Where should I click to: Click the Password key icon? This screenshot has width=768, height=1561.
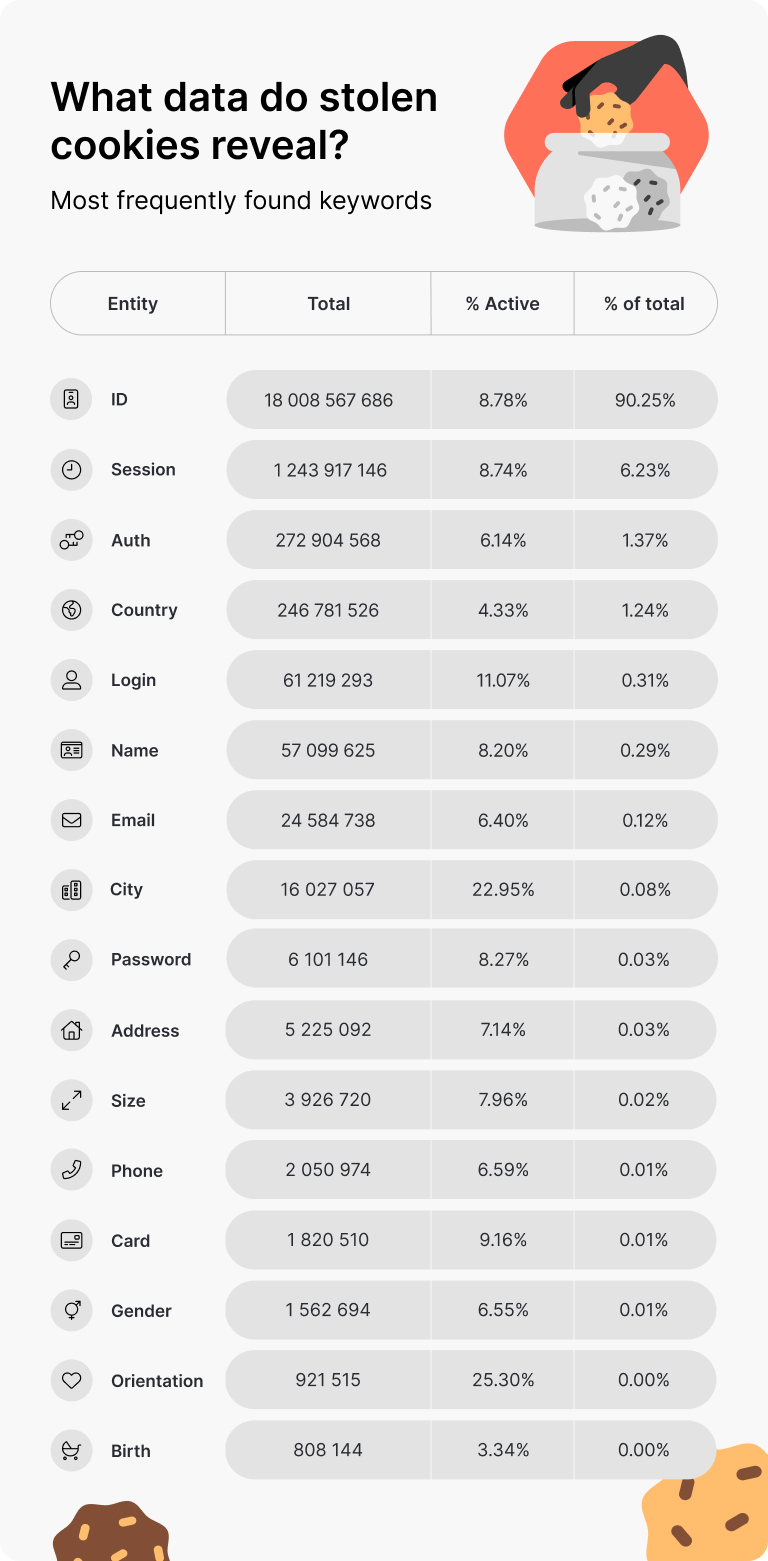71,960
